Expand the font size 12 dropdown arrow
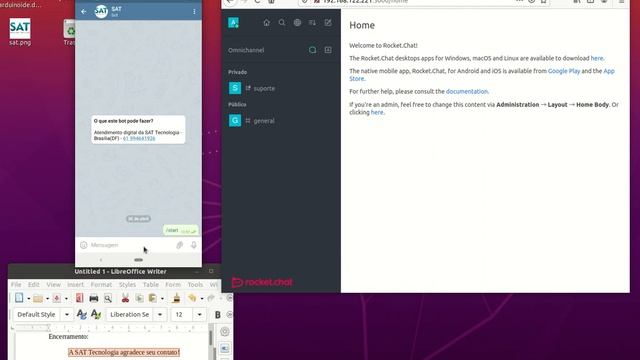Image resolution: width=640 pixels, height=360 pixels. point(200,315)
